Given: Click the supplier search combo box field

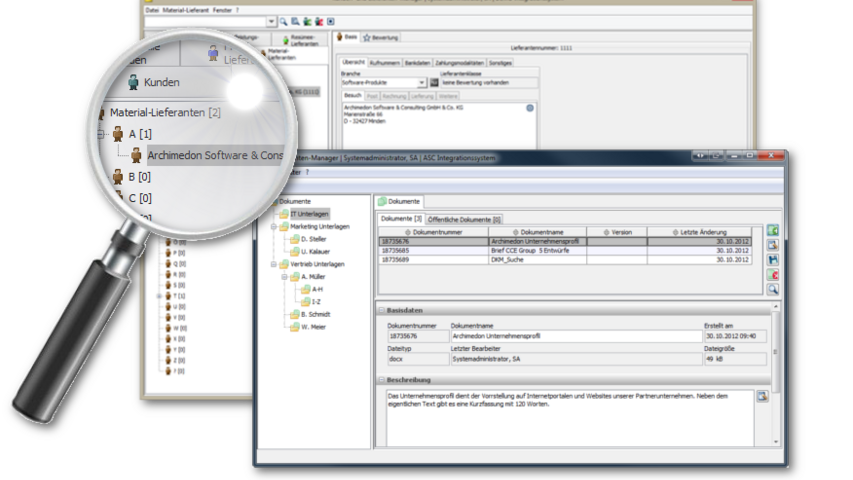Looking at the screenshot, I should [x=205, y=22].
